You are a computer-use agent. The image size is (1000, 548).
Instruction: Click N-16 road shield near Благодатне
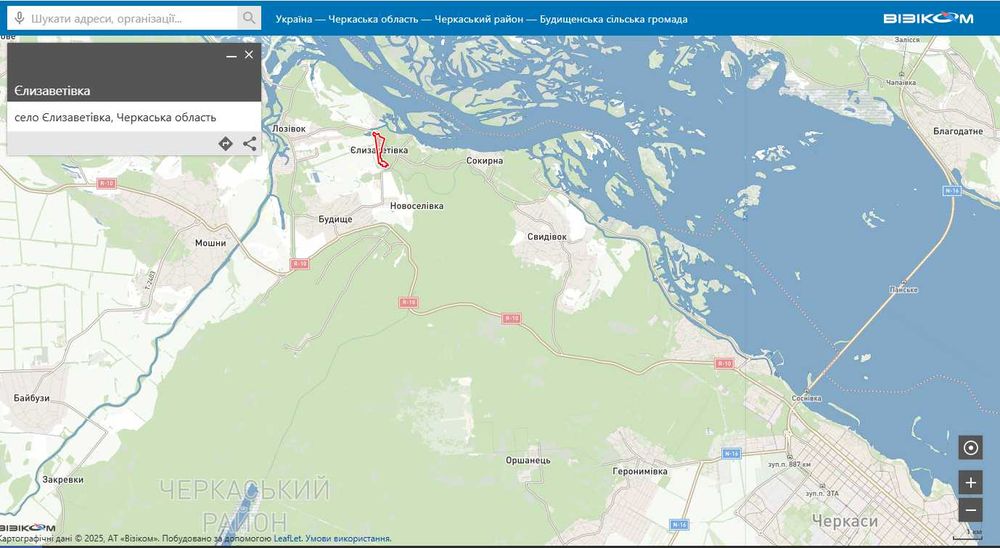point(952,191)
